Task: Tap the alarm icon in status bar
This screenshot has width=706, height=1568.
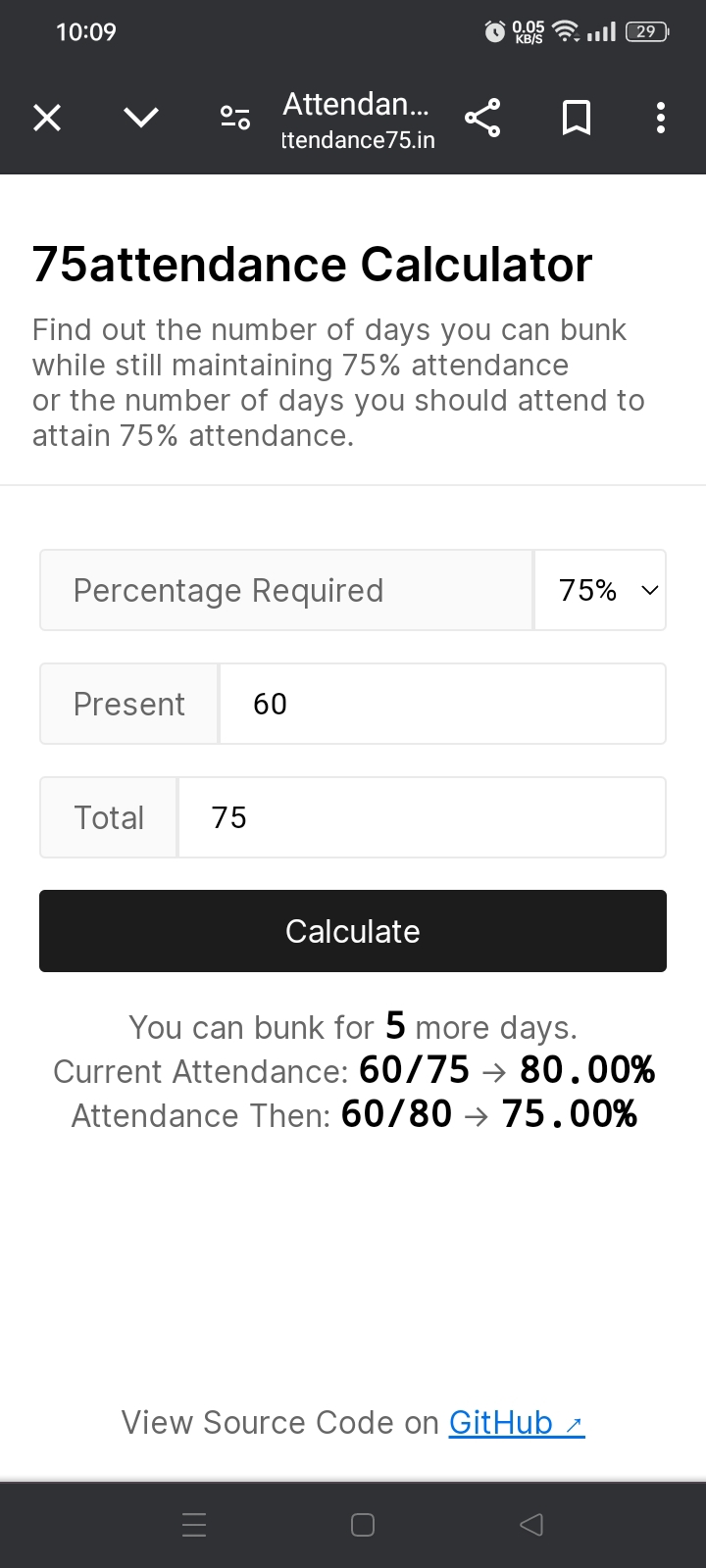Action: pos(495,32)
